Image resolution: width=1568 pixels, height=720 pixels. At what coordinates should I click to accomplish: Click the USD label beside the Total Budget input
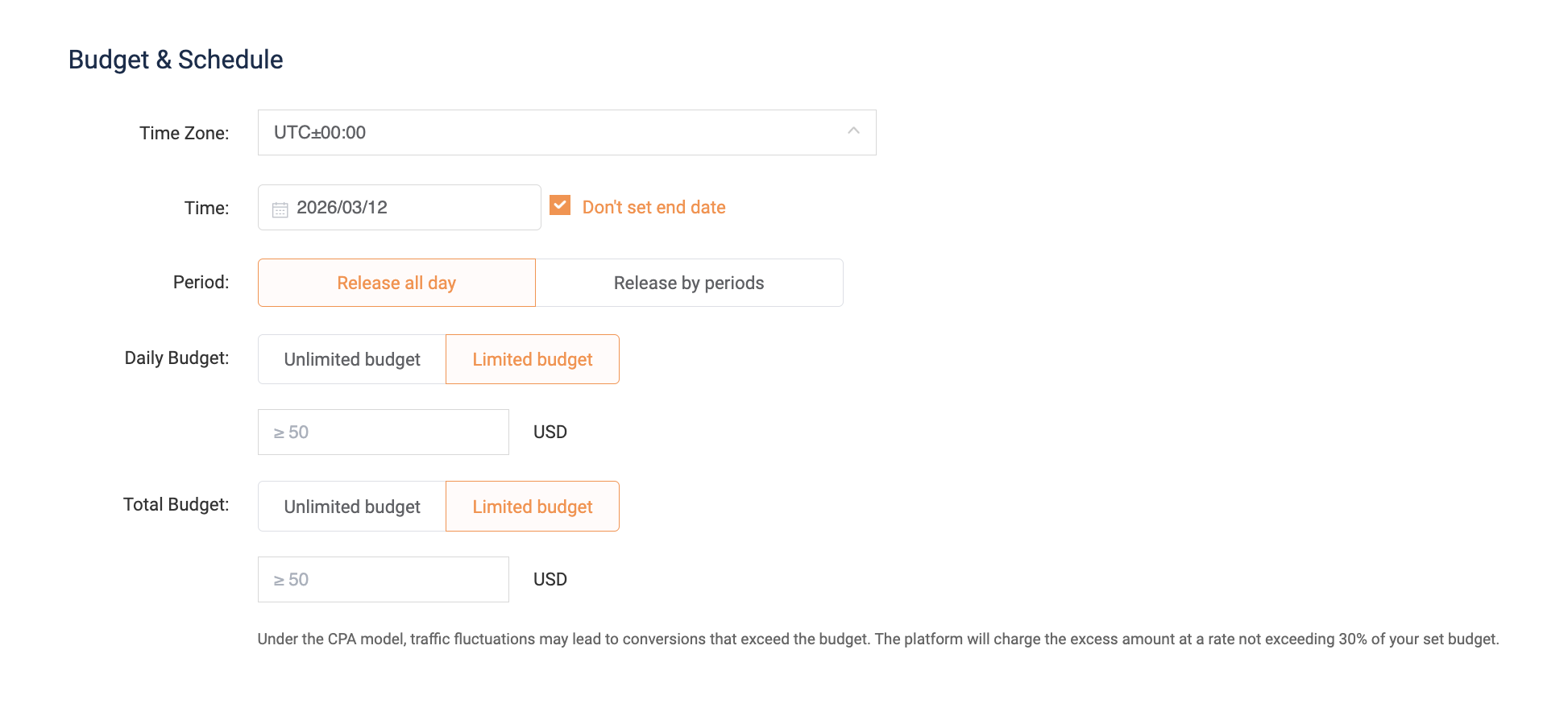point(550,580)
